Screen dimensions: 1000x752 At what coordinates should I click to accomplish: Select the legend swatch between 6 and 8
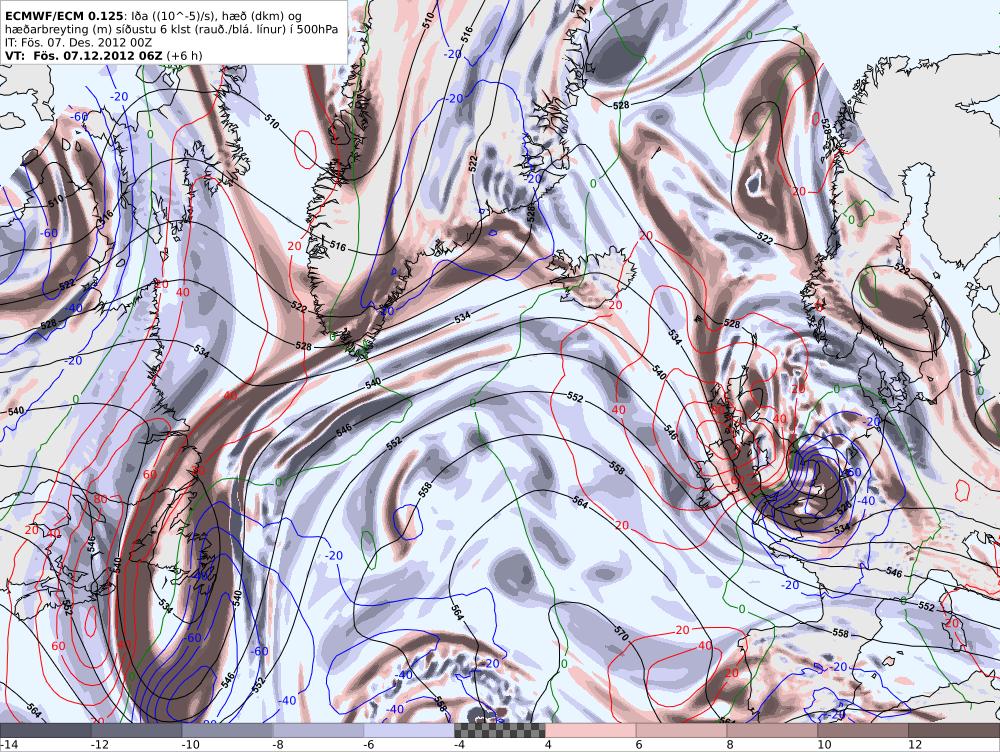(682, 730)
